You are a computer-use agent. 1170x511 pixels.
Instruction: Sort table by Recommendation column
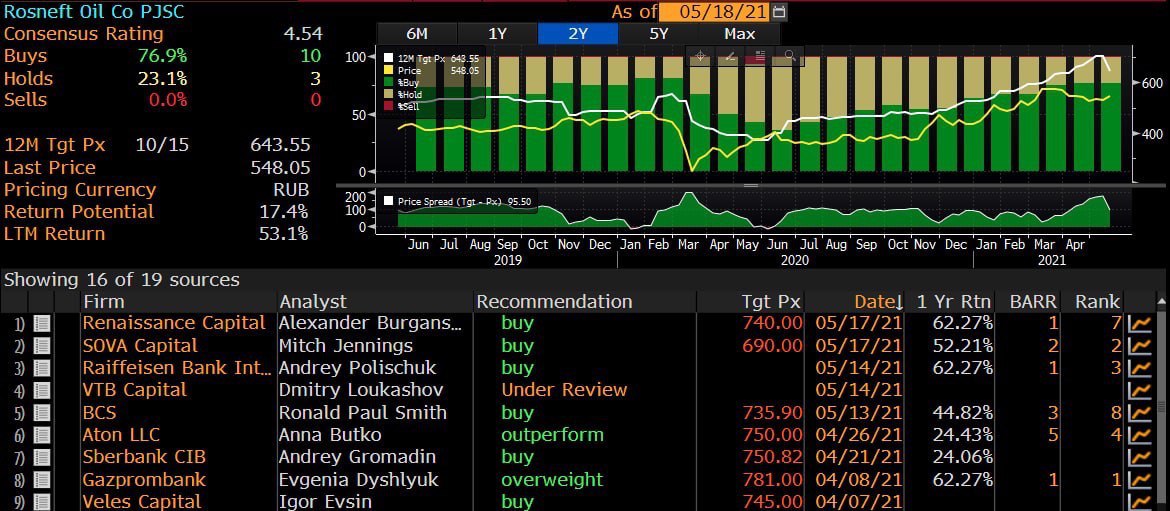tap(554, 302)
